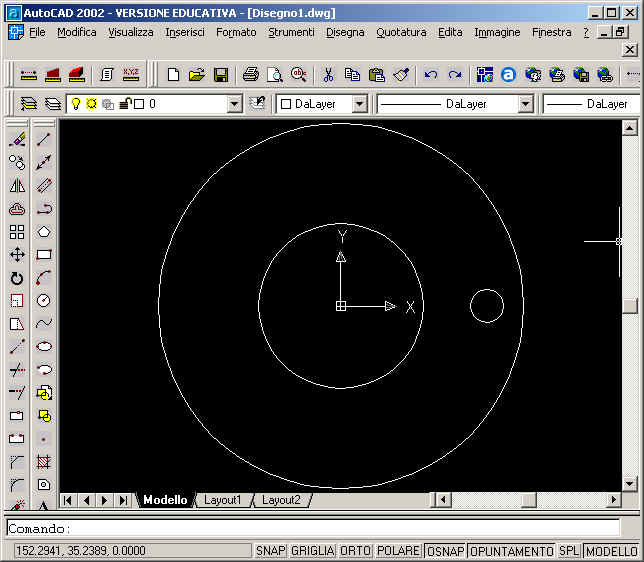Viewport: 644px width, 562px height.
Task: Click the GRIGLIA status button
Action: coord(312,551)
